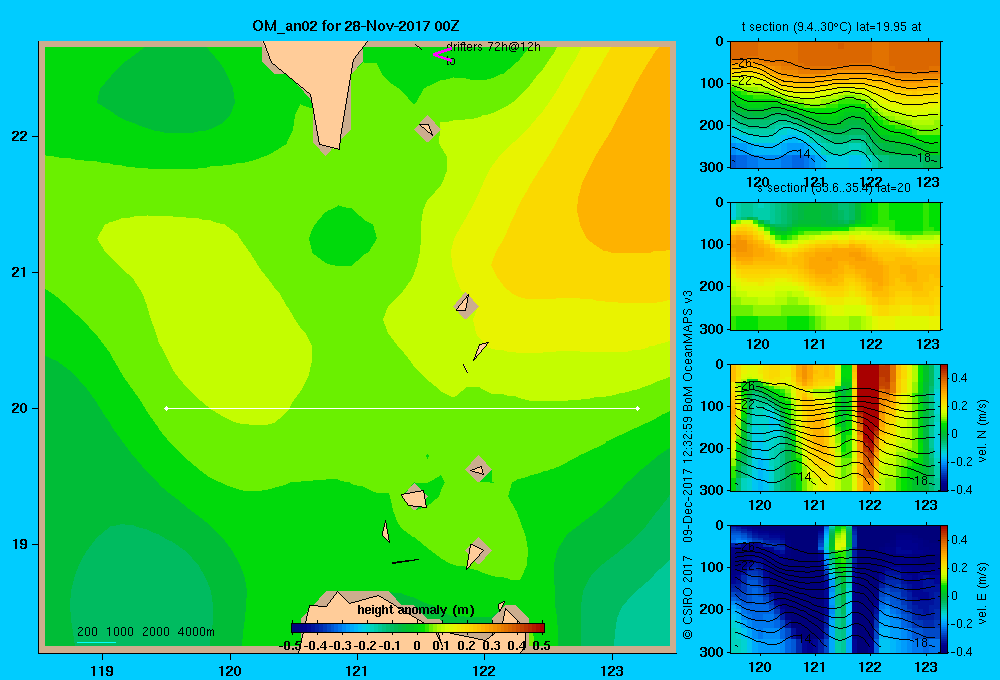Viewport: 1000px width, 680px height.
Task: Select the 'drifters 72h@12h' label
Action: (x=493, y=47)
